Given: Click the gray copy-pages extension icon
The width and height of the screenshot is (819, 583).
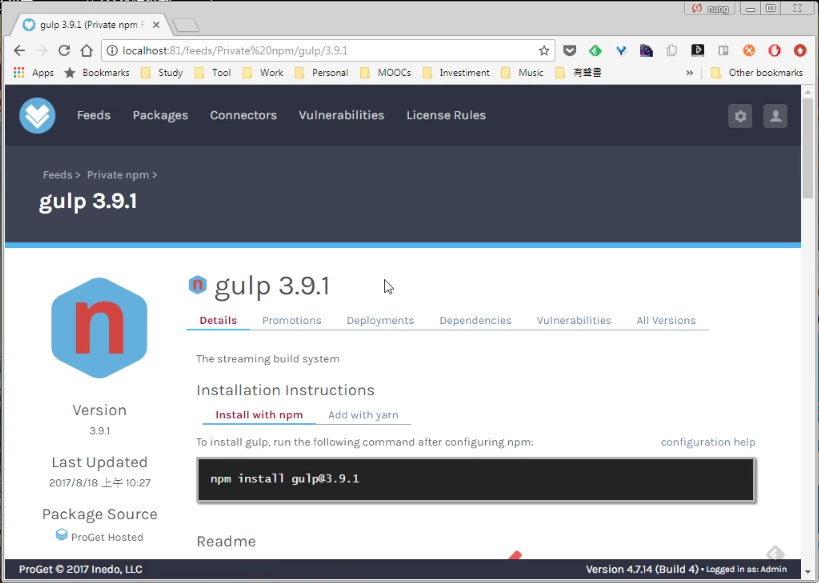Looking at the screenshot, I should tap(672, 51).
